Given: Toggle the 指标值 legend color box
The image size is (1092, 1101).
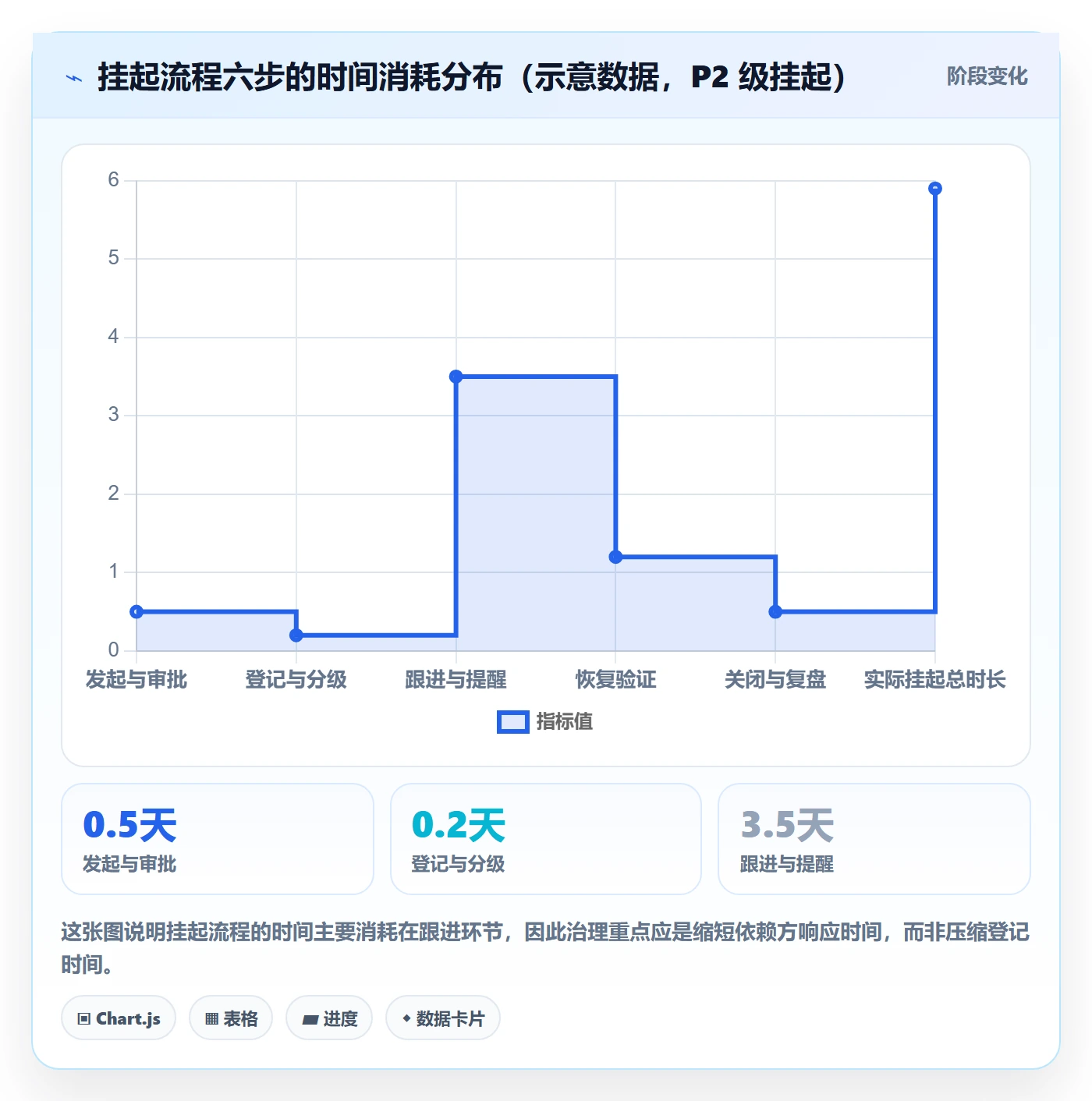Looking at the screenshot, I should click(x=512, y=722).
